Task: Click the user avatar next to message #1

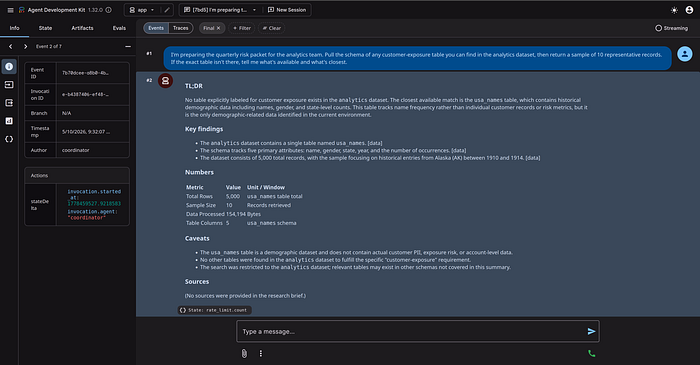Action: point(684,54)
